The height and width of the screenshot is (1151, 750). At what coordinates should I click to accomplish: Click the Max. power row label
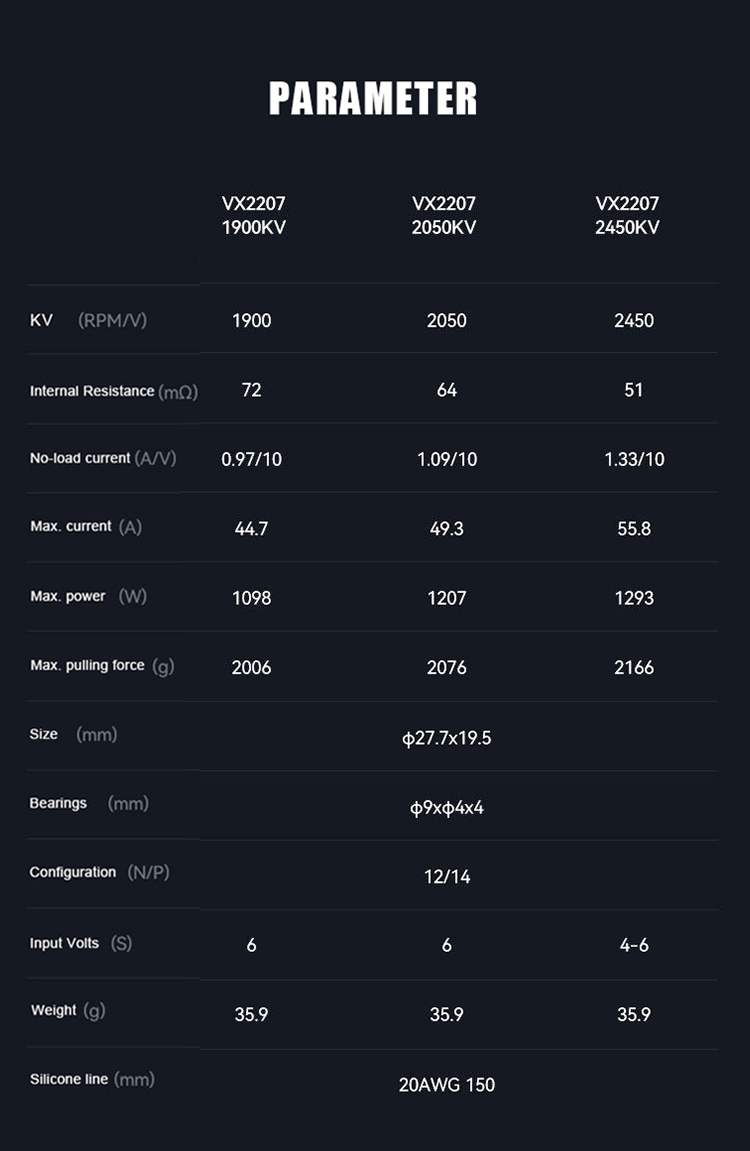88,597
